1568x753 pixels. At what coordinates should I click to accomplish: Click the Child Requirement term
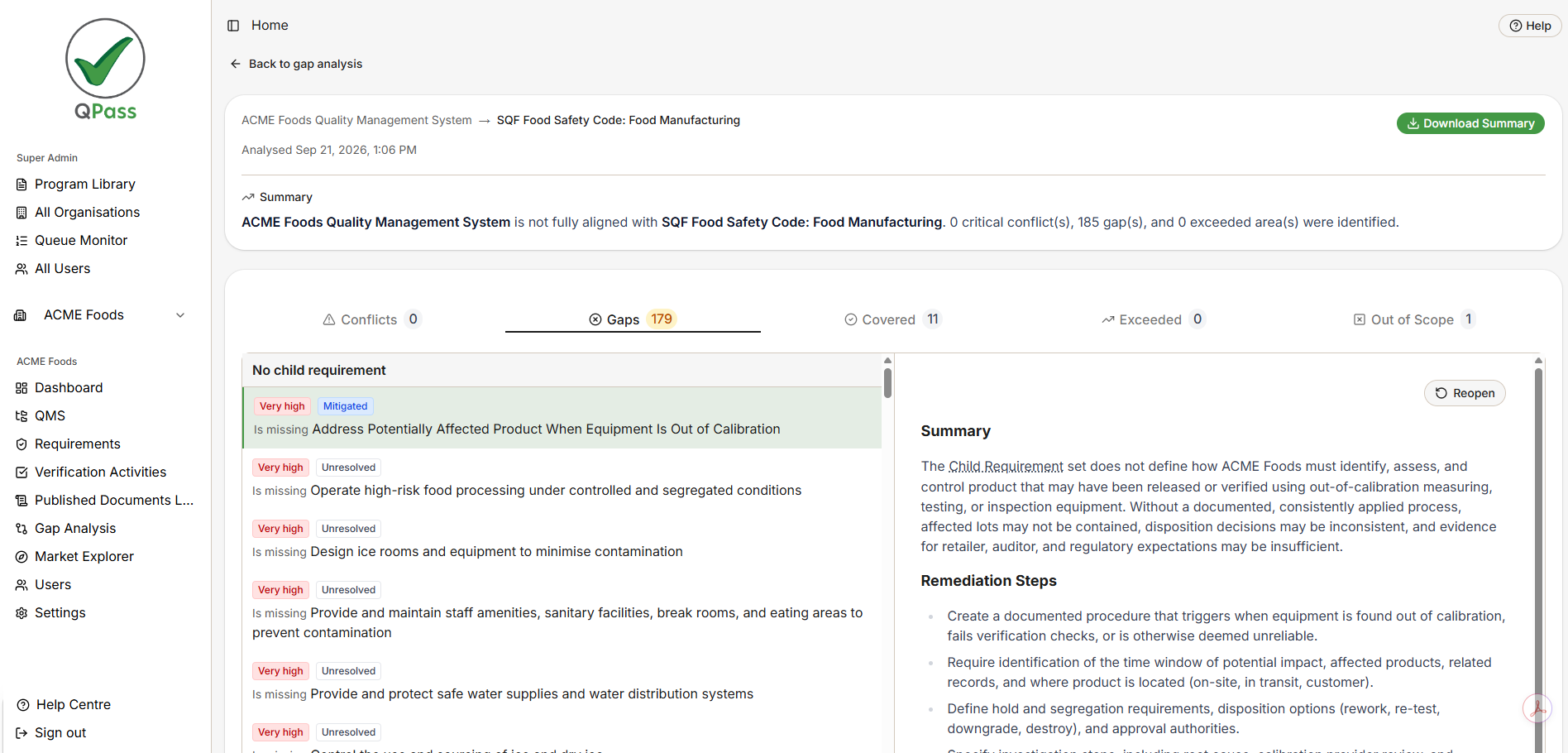click(x=1006, y=467)
